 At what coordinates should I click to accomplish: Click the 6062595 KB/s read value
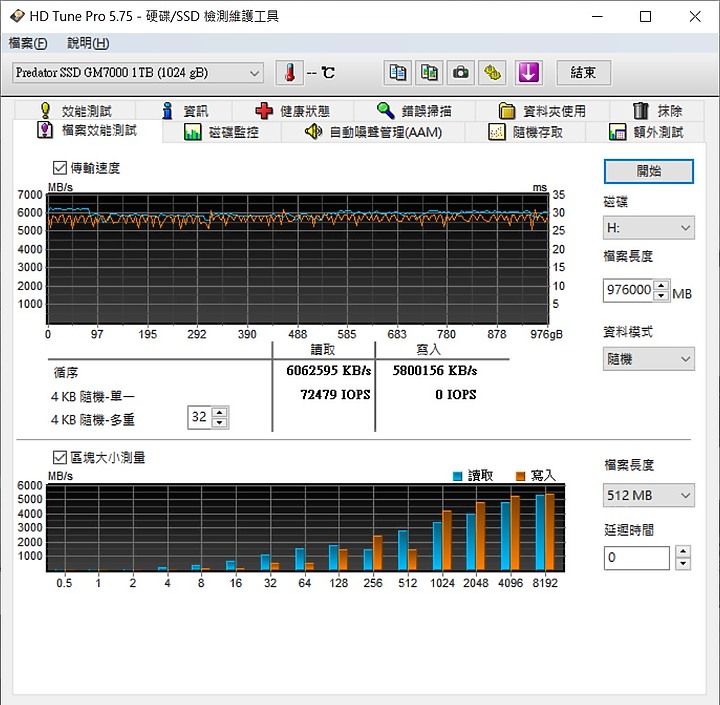pos(329,371)
